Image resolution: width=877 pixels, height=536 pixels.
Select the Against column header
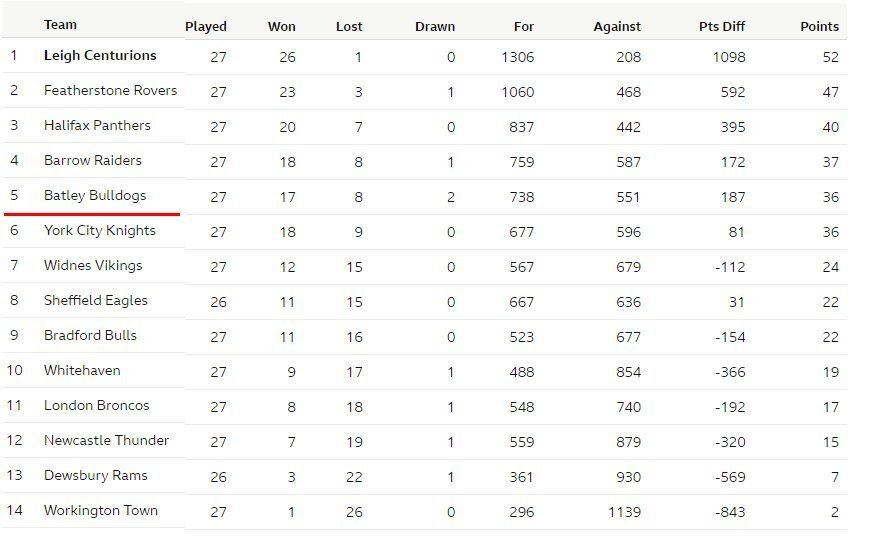[617, 26]
